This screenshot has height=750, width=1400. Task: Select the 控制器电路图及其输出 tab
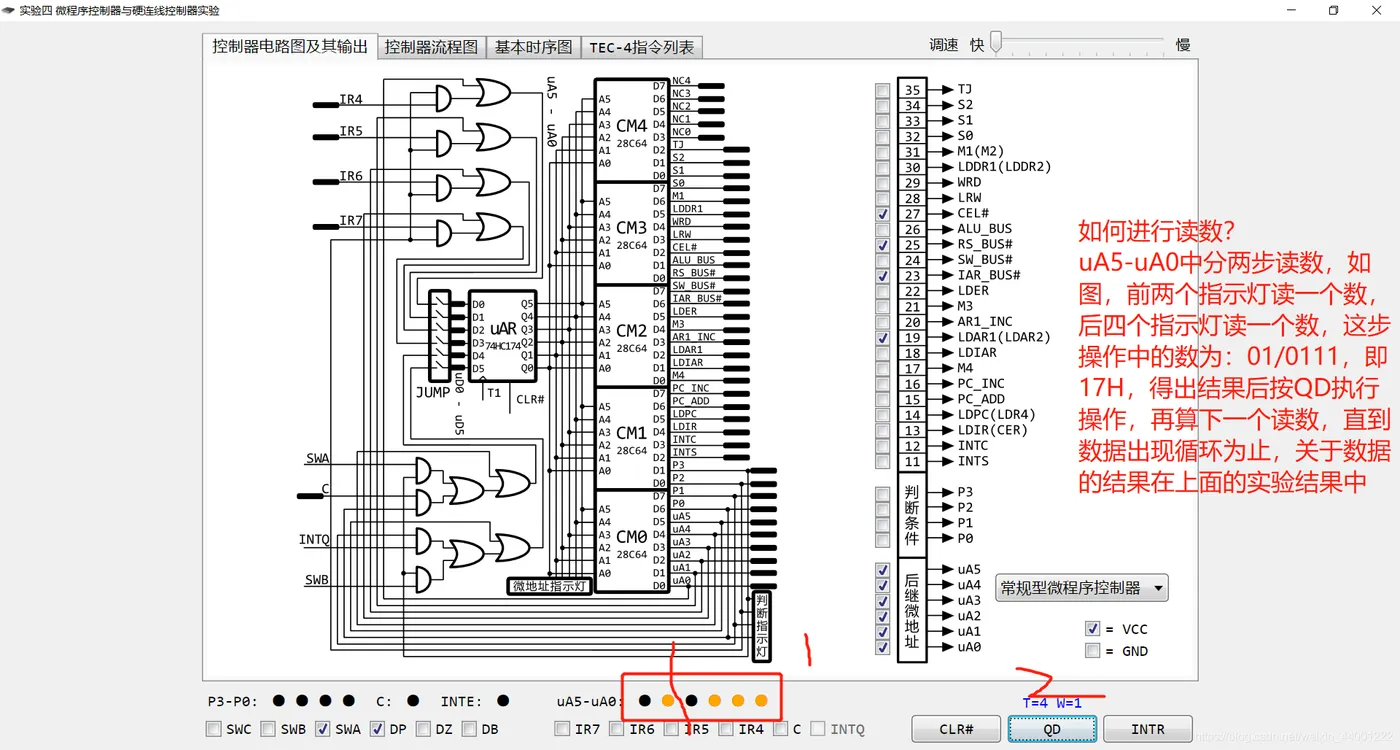point(290,46)
